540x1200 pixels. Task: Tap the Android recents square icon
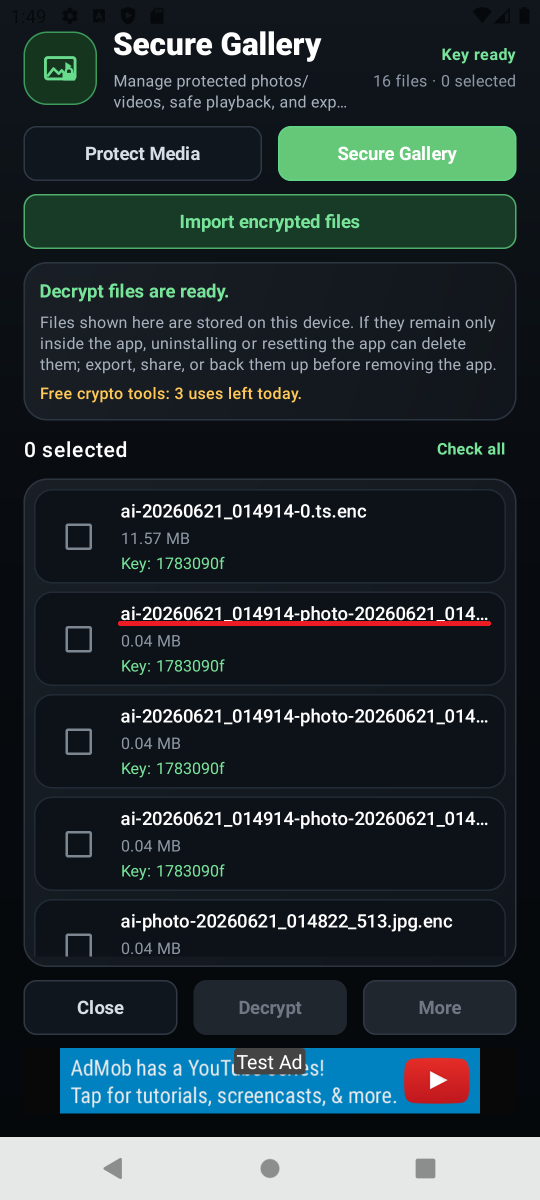tap(426, 1168)
